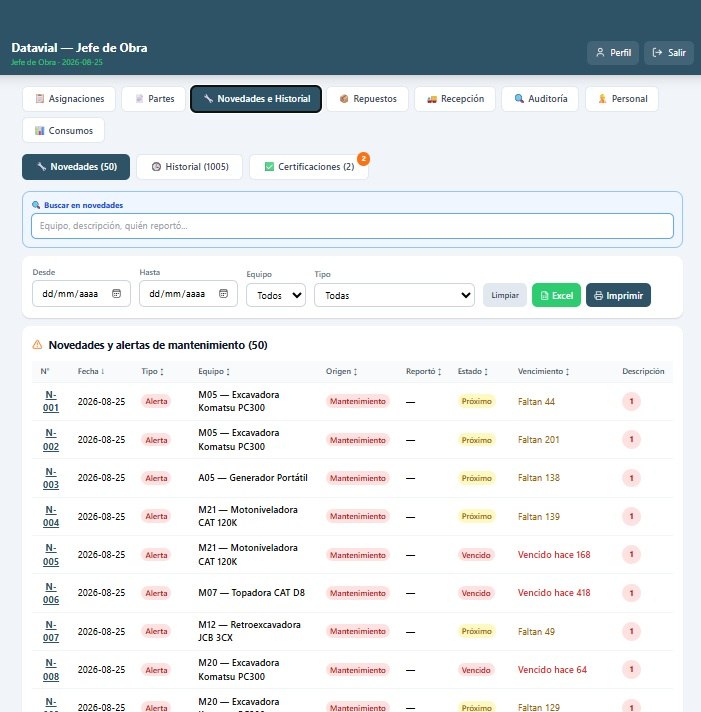Click description badge for N-006 row

[631, 593]
